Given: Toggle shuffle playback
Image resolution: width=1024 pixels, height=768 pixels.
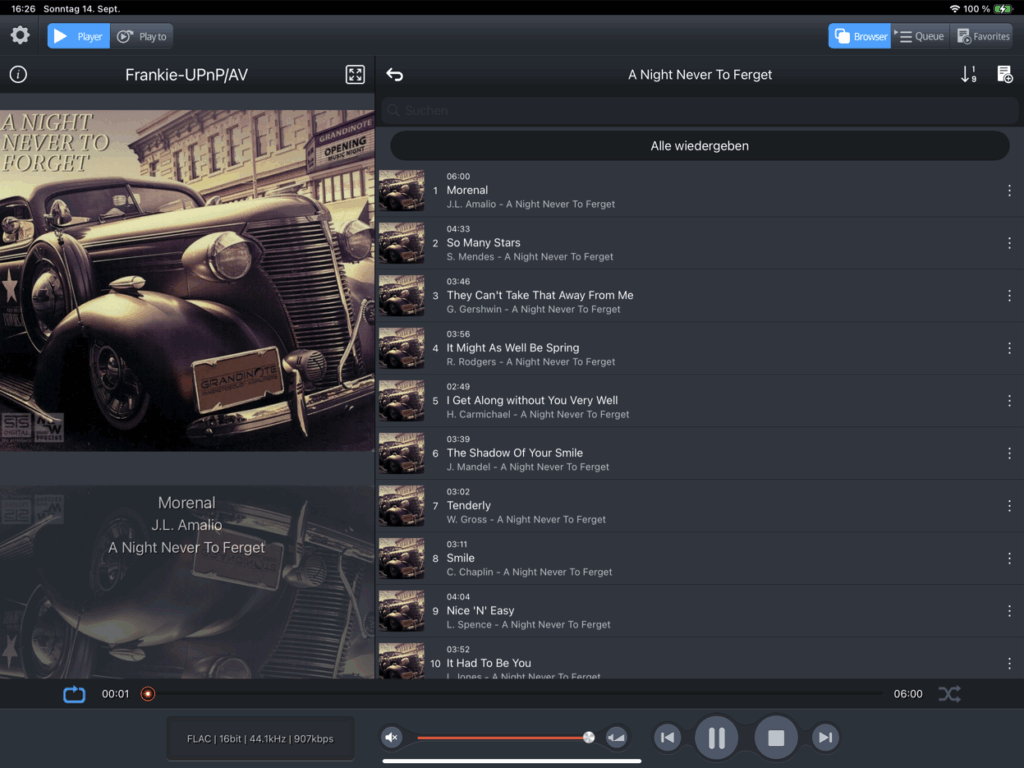Looking at the screenshot, I should tap(949, 694).
